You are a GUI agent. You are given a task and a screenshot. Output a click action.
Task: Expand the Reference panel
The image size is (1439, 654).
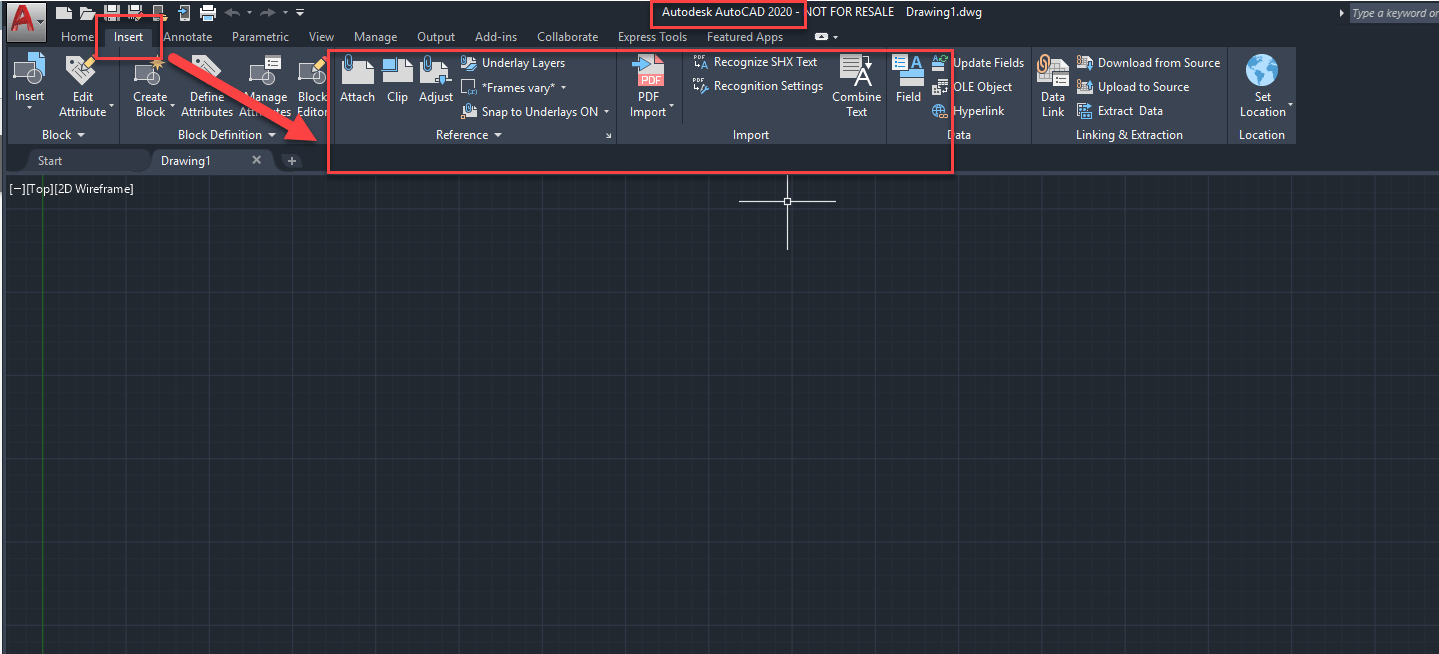[497, 134]
